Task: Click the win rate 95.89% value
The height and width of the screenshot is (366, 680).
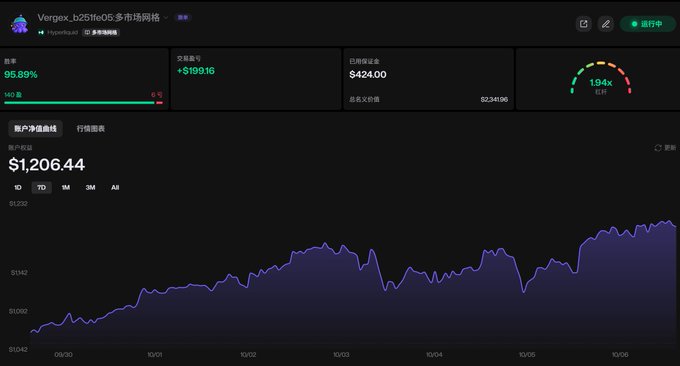Action: pyautogui.click(x=21, y=75)
